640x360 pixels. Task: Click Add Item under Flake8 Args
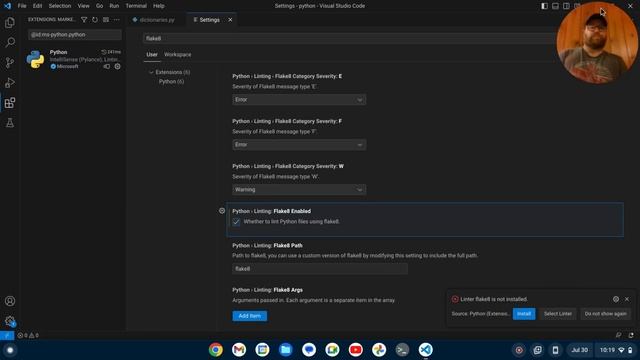tap(249, 316)
